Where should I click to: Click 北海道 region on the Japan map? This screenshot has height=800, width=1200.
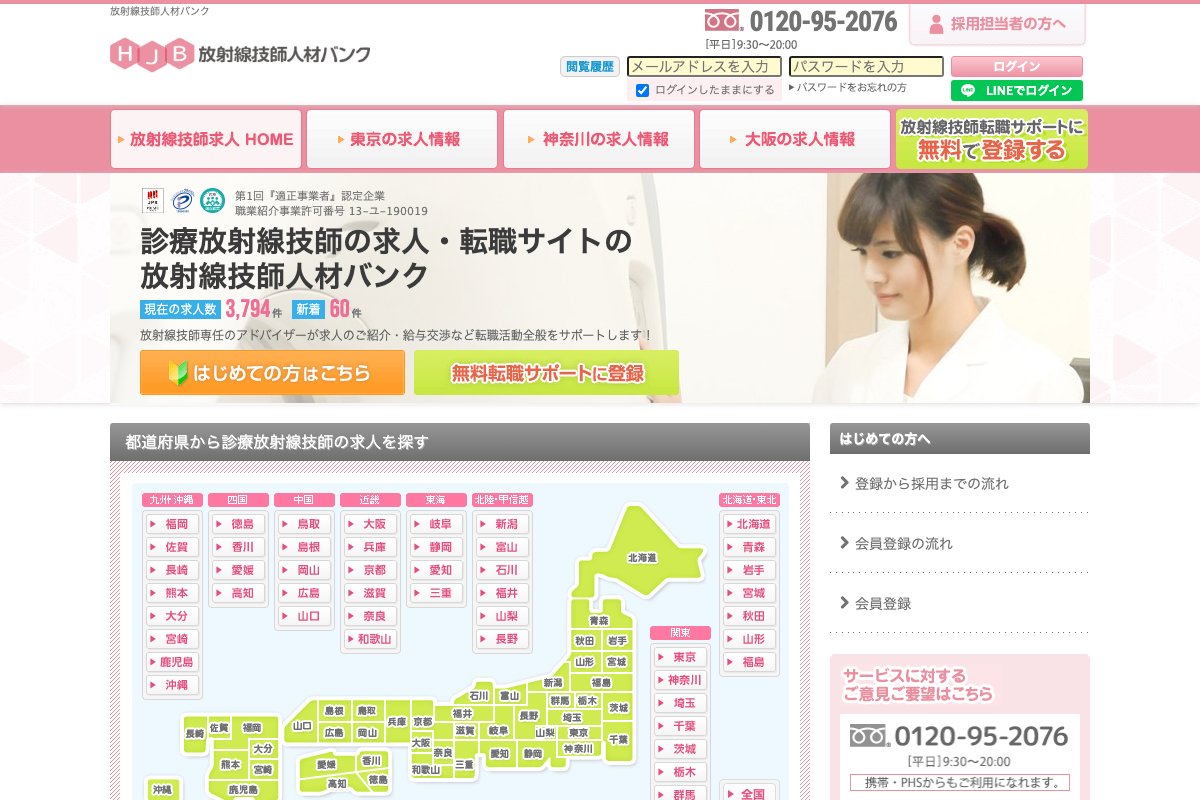pos(640,555)
